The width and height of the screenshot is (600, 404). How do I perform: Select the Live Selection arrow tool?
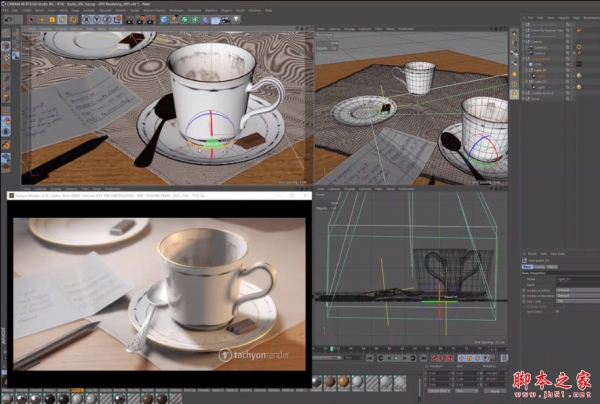coord(31,19)
